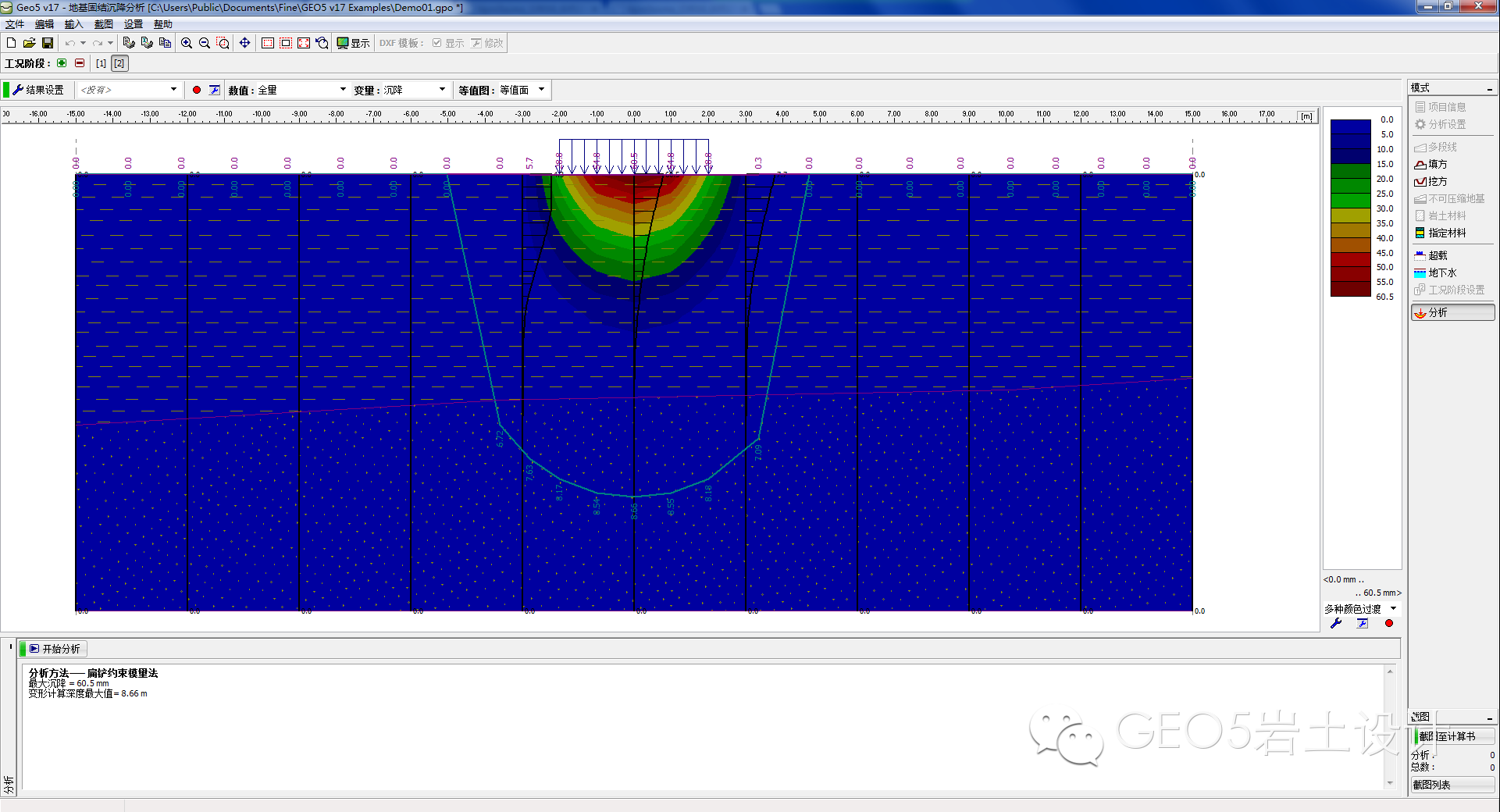Click the copy-to-clipboard icon left of zoom in
The image size is (1500, 812).
[165, 43]
